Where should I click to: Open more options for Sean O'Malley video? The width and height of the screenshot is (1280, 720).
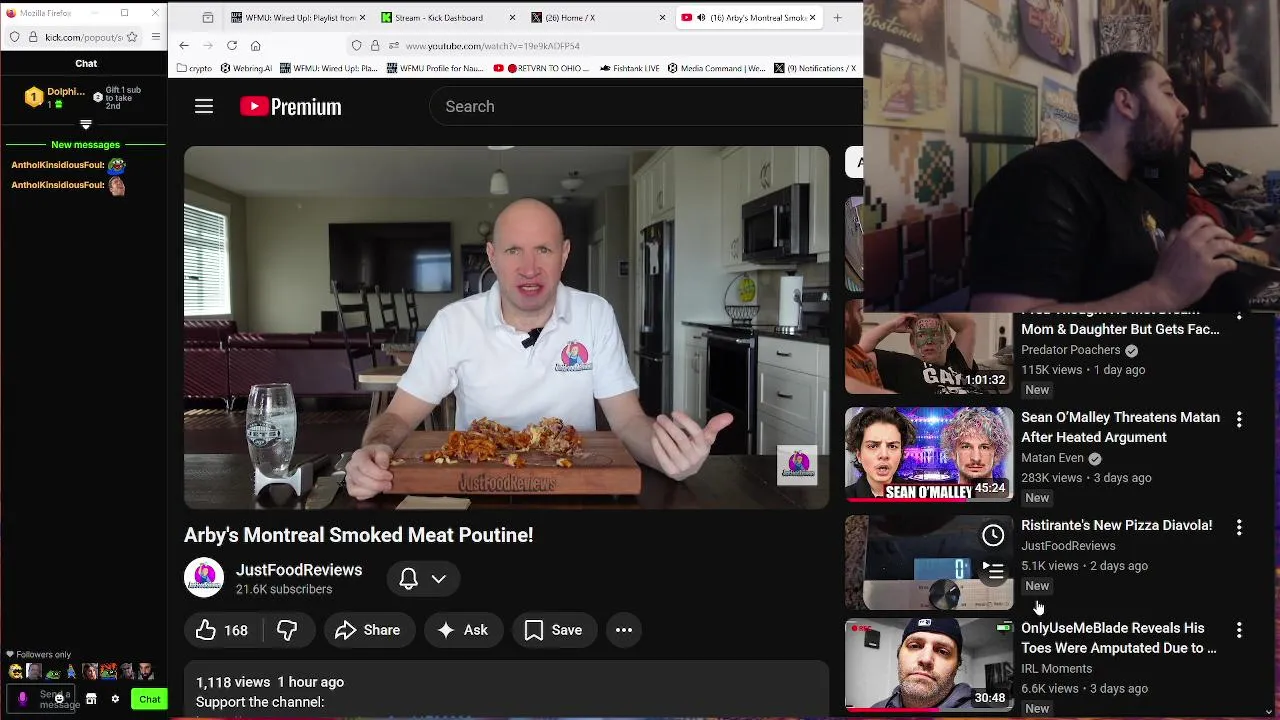click(x=1239, y=420)
